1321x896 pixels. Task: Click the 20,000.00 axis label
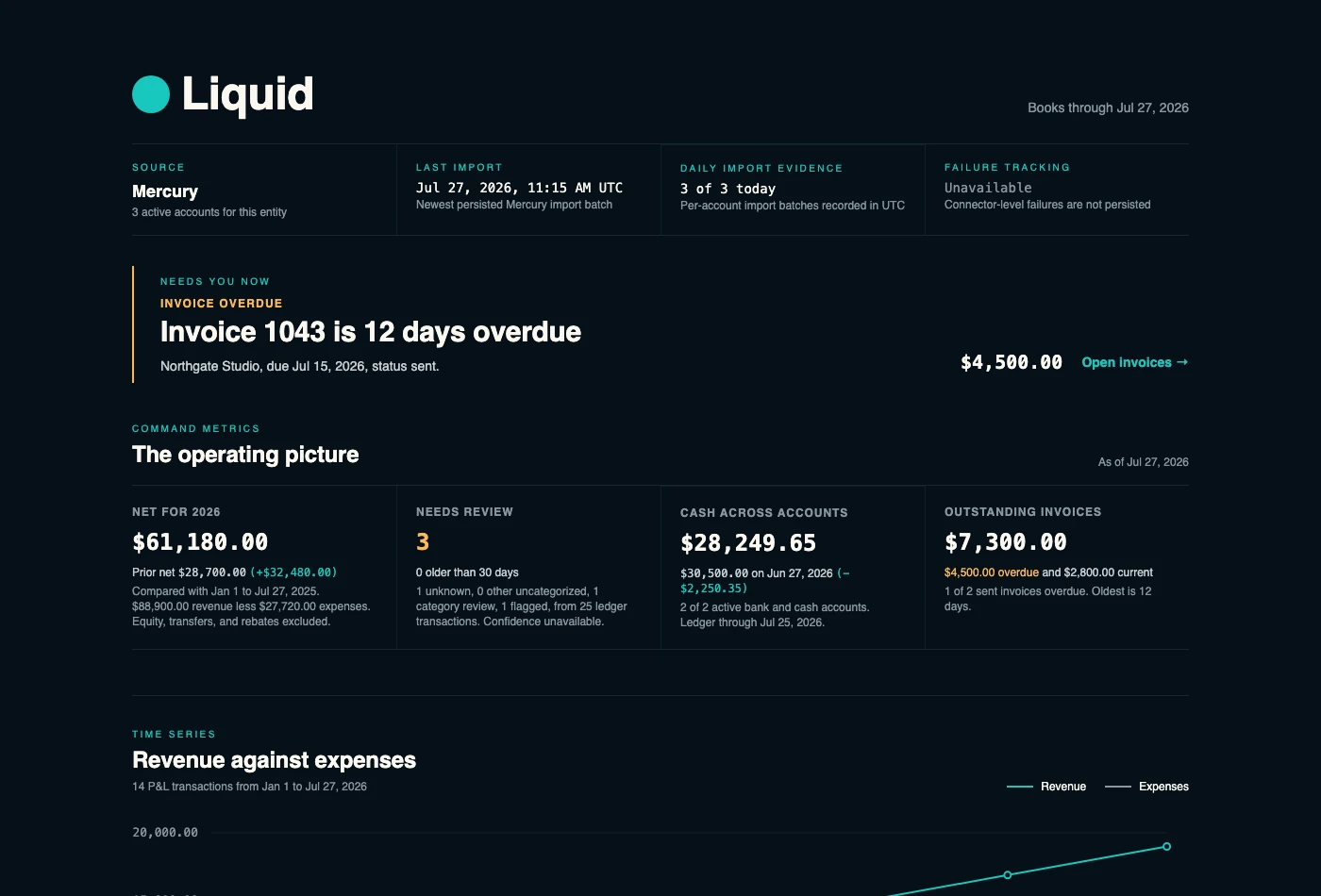165,833
